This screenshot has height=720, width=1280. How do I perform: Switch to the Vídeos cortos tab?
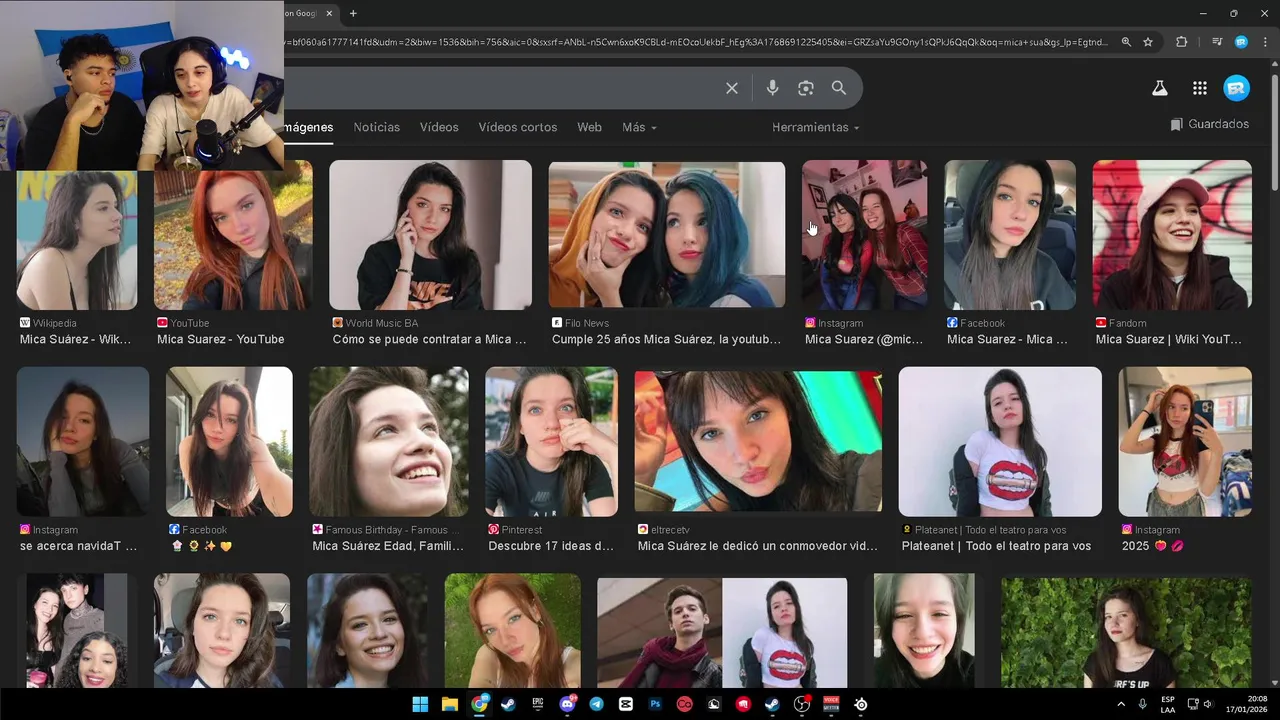pos(517,127)
